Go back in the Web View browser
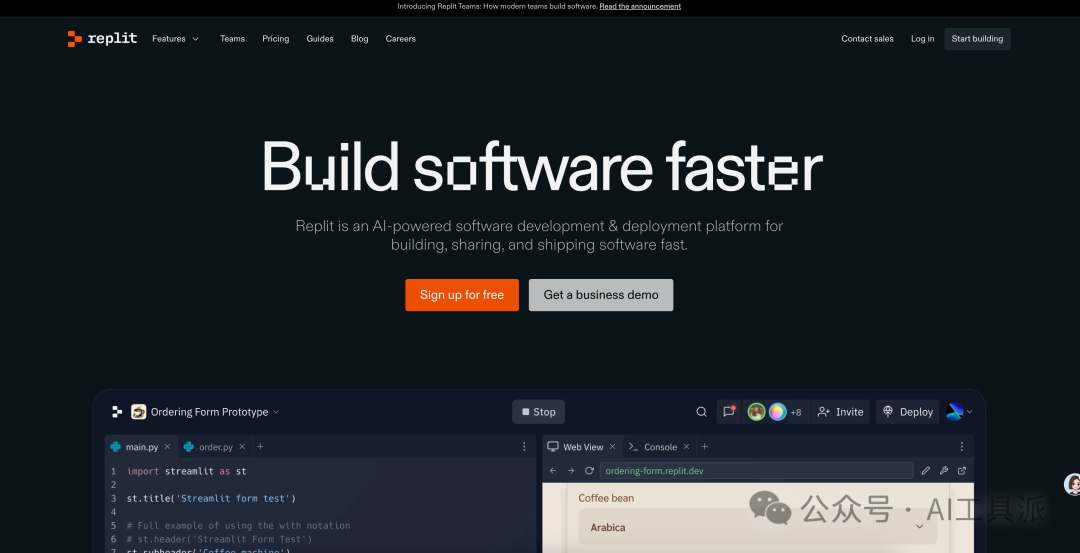This screenshot has height=553, width=1080. point(552,471)
